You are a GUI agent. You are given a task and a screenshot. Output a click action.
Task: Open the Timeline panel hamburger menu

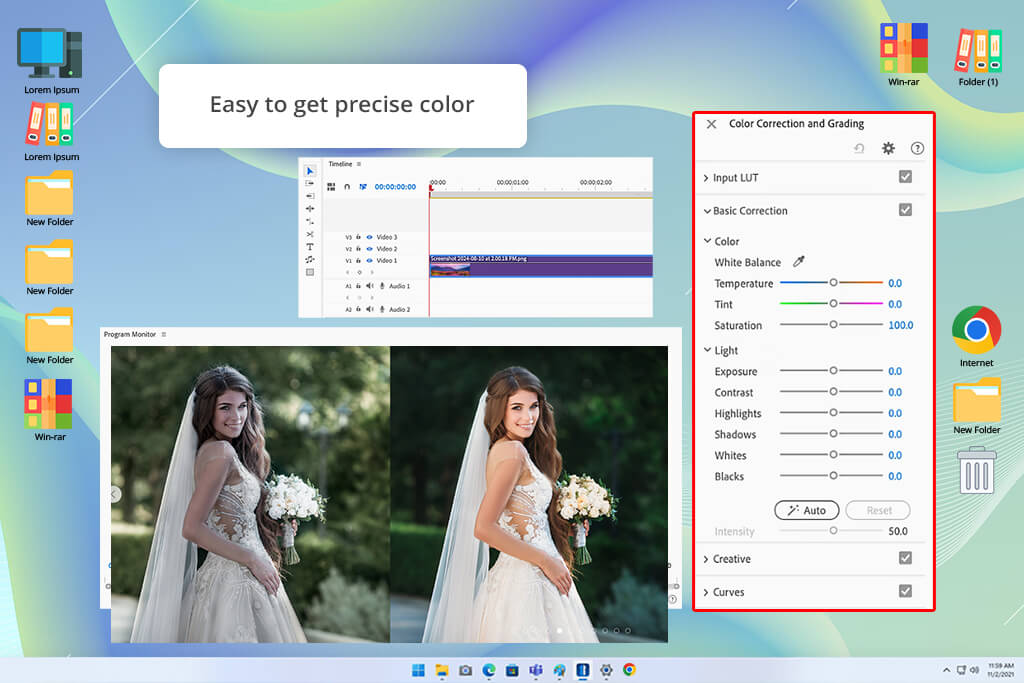[359, 164]
